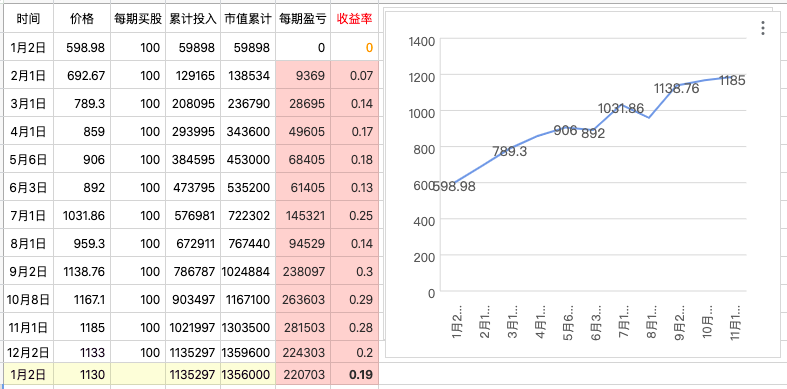Select the date cell 4月1日
This screenshot has height=389, width=787.
click(x=28, y=132)
